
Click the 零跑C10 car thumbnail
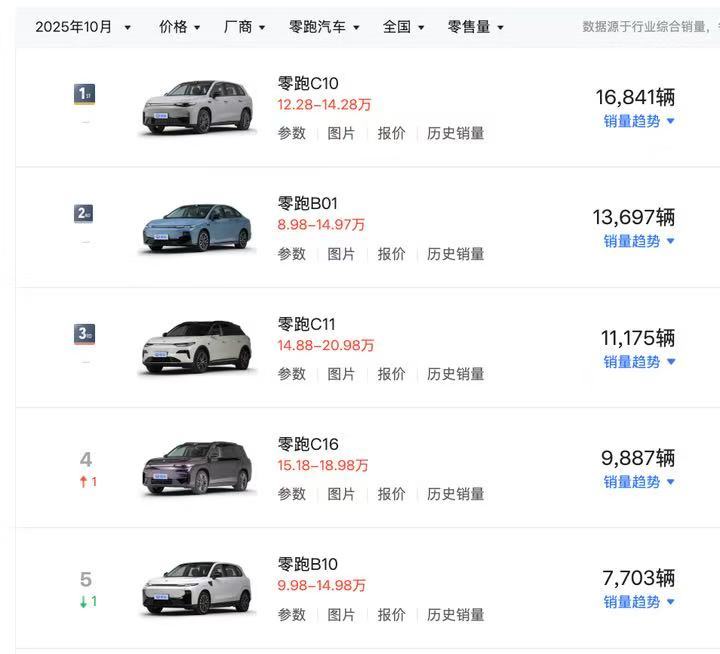coord(198,106)
